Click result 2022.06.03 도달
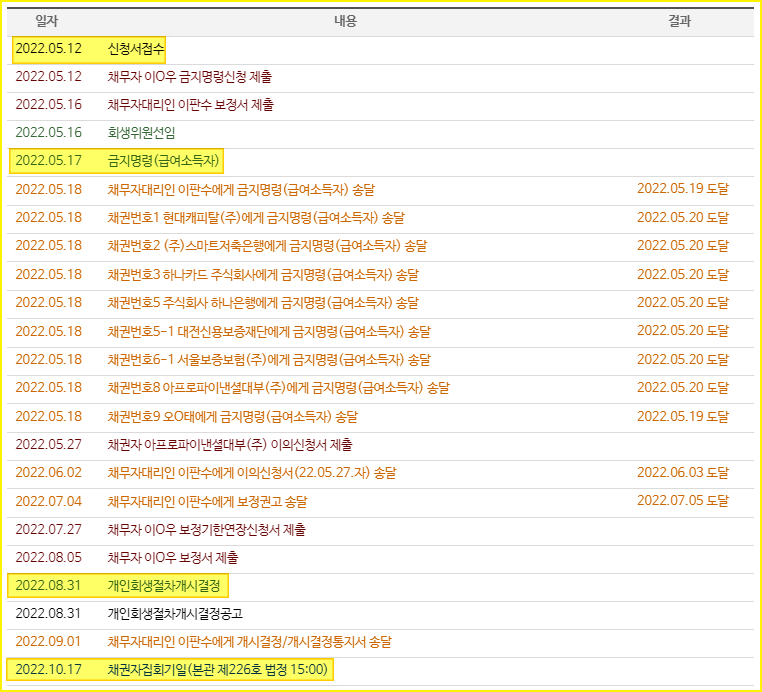This screenshot has height=692, width=762. (x=683, y=472)
